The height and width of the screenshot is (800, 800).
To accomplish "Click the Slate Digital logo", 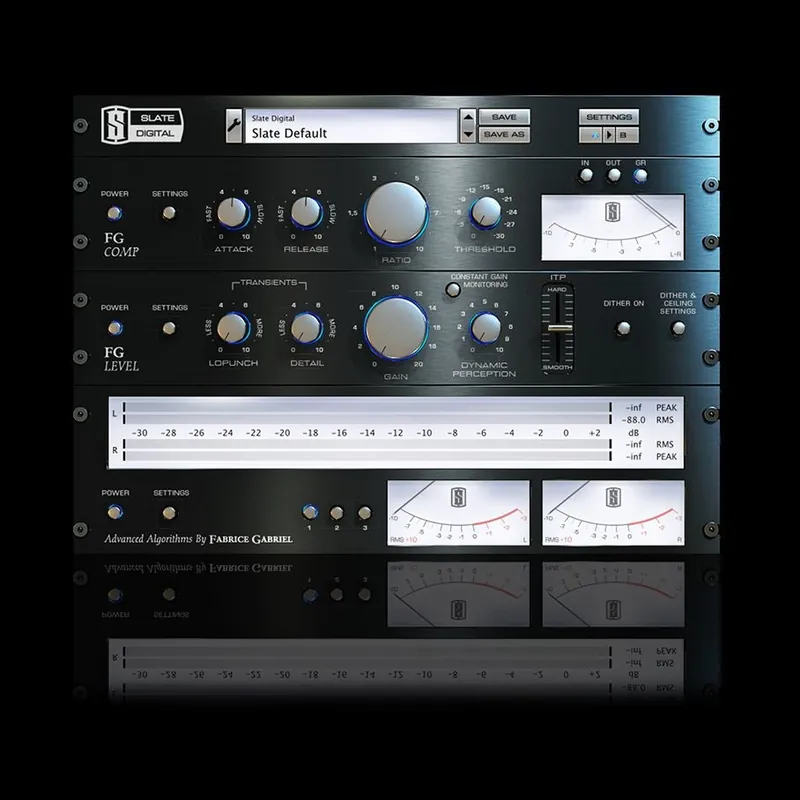I will 142,125.
